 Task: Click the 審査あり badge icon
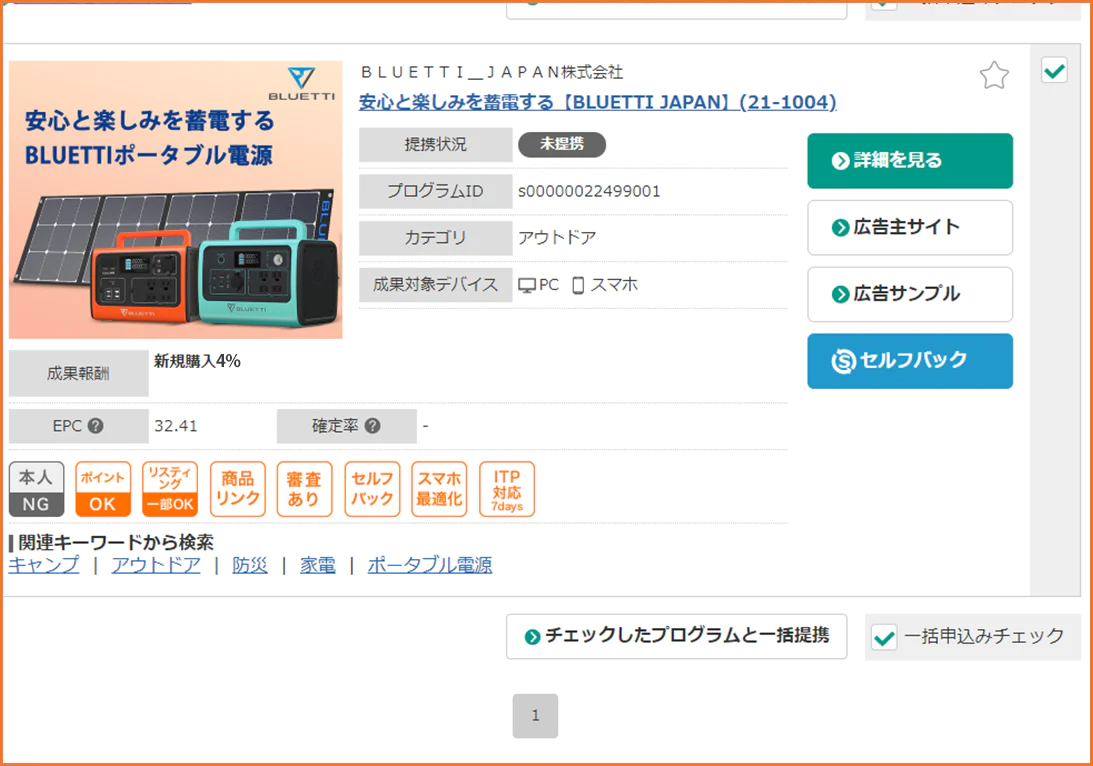305,489
